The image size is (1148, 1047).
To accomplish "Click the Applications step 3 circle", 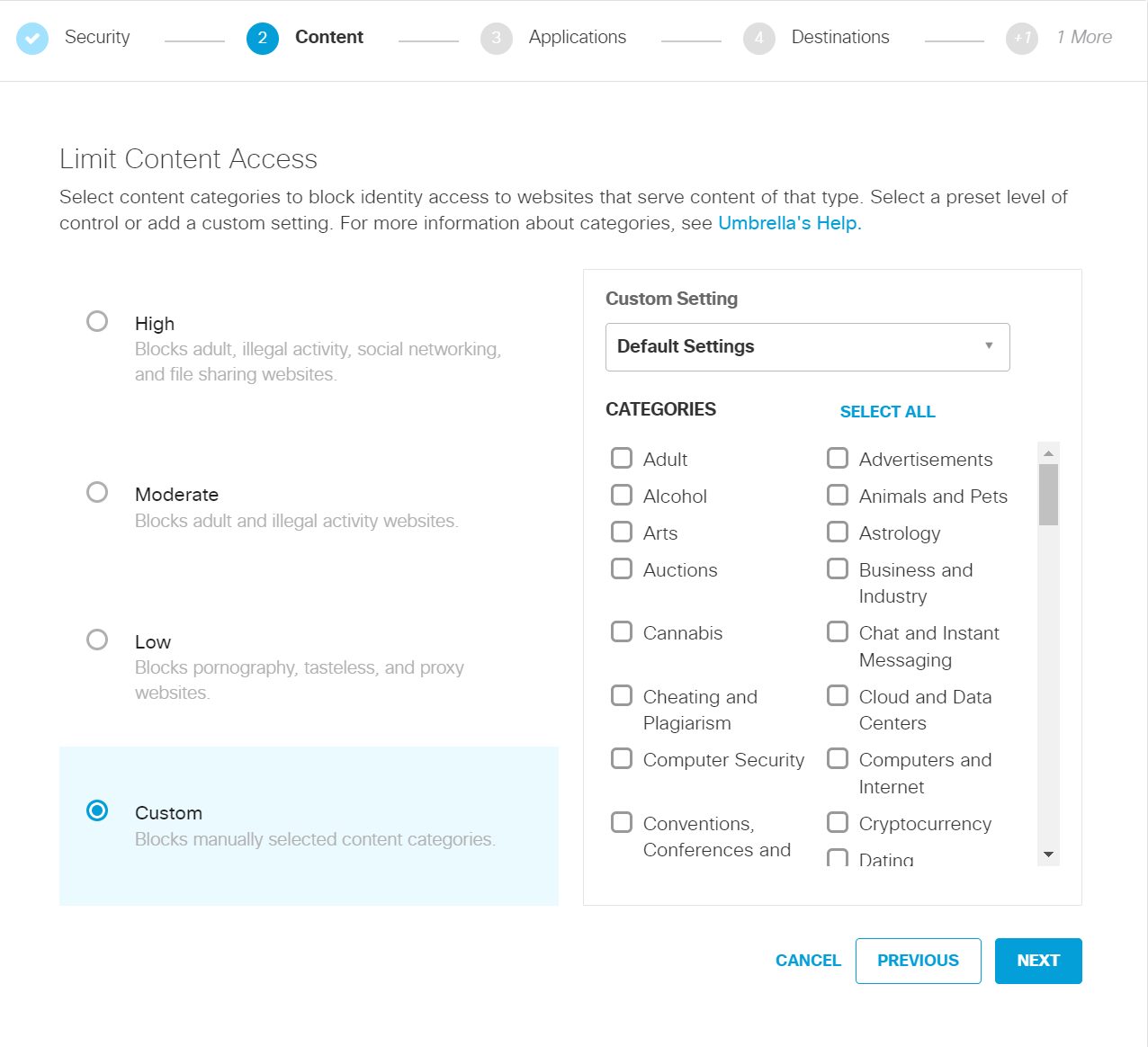I will (497, 39).
